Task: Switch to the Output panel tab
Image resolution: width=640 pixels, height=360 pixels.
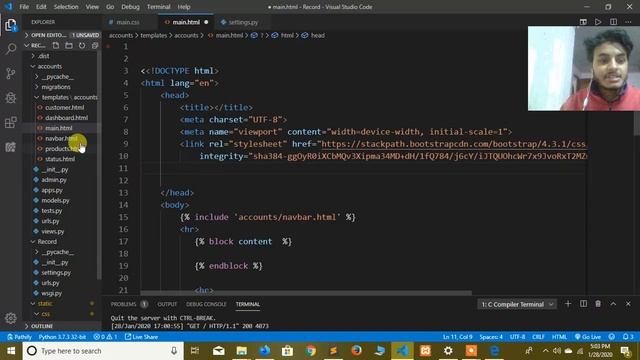Action: pos(167,304)
